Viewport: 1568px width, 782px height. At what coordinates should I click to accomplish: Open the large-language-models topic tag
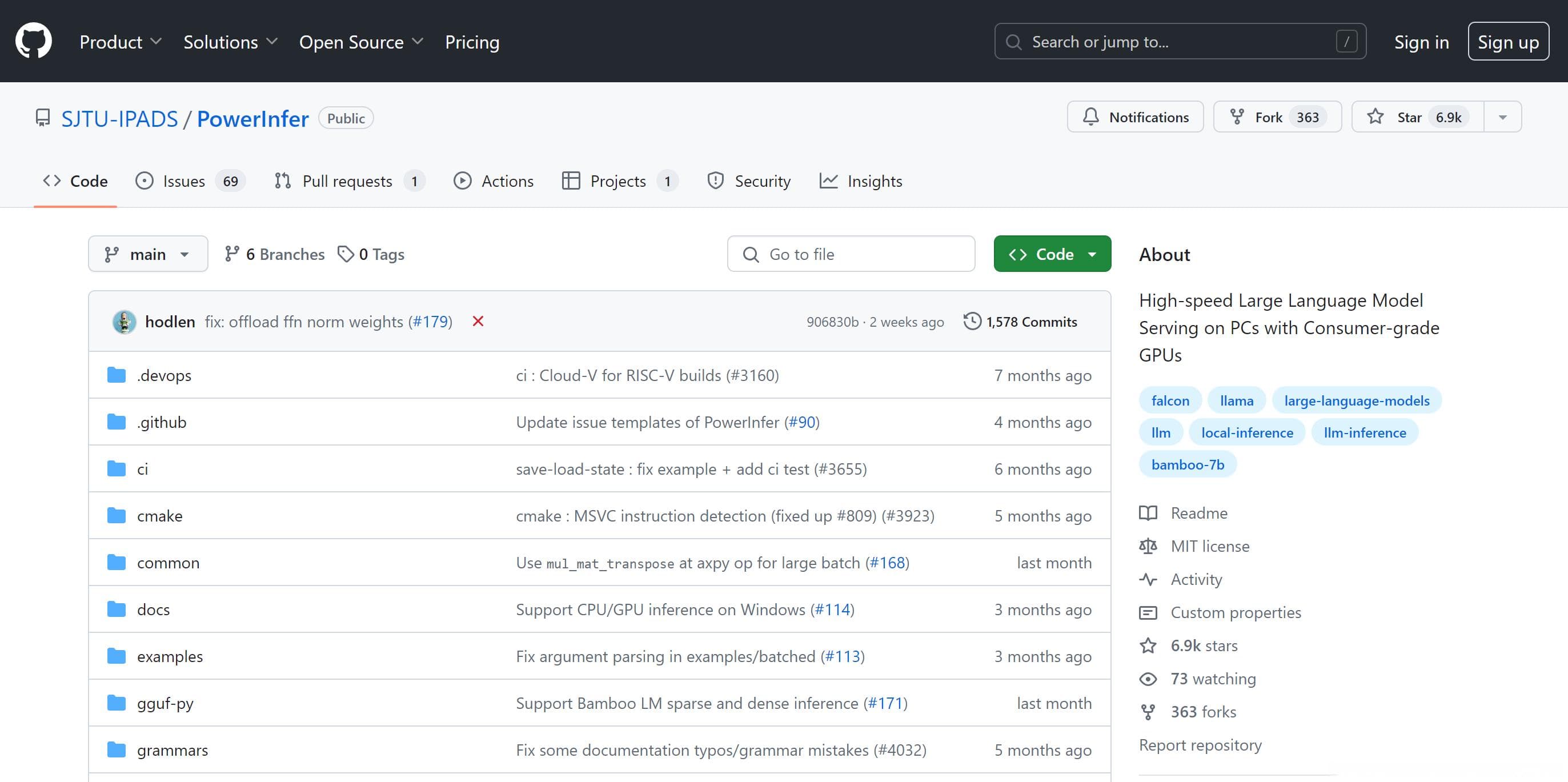[1356, 400]
